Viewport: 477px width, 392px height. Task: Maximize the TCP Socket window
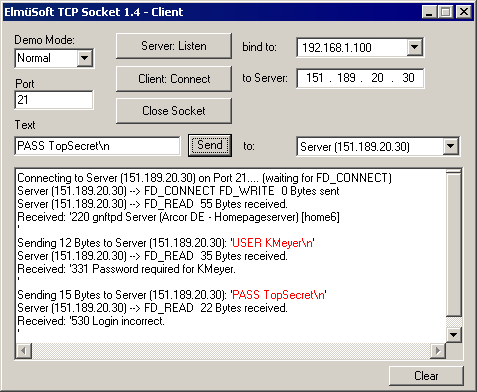pyautogui.click(x=446, y=12)
